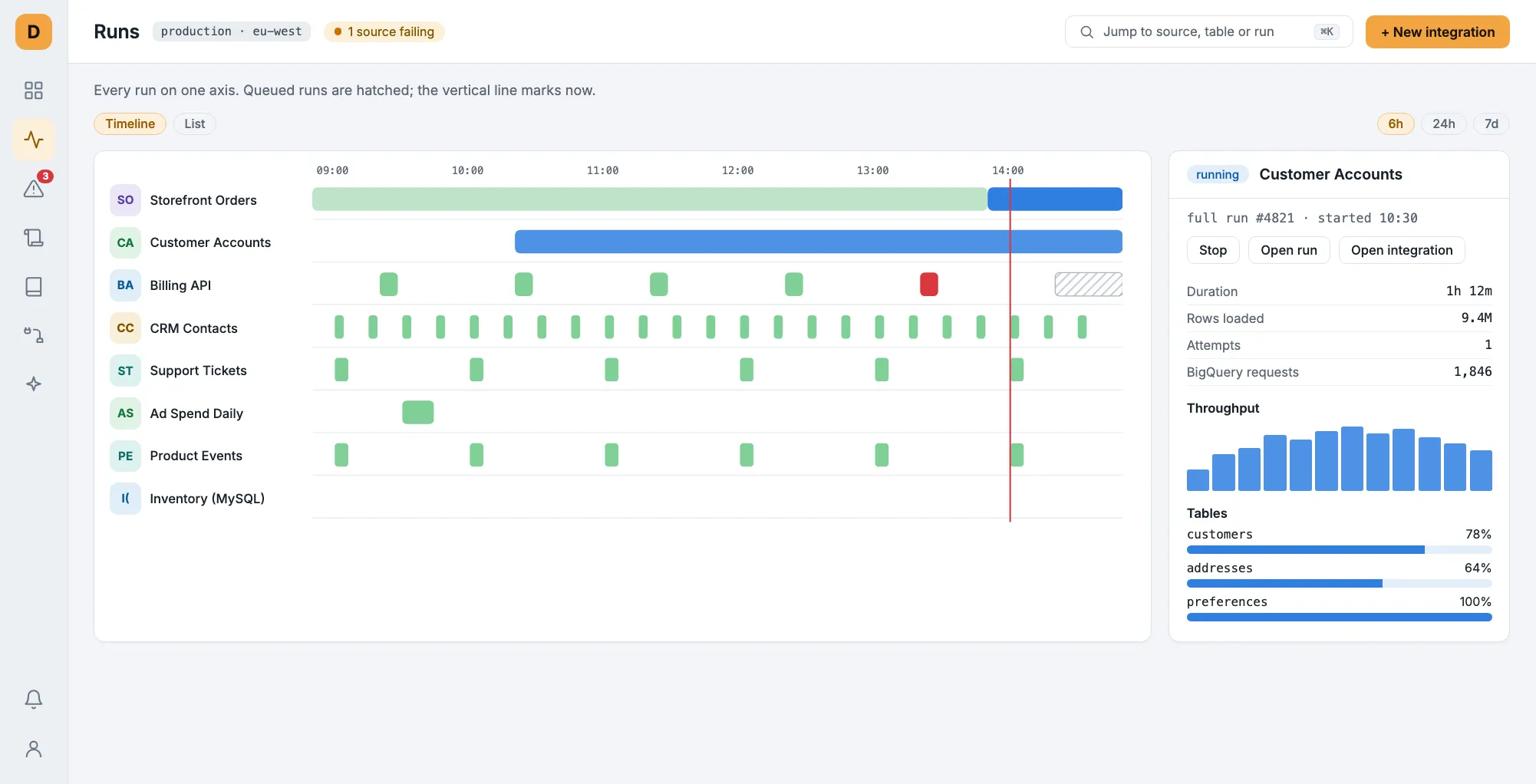Click the search magnifier icon
Screen dimensions: 1536x784
pos(1086,32)
